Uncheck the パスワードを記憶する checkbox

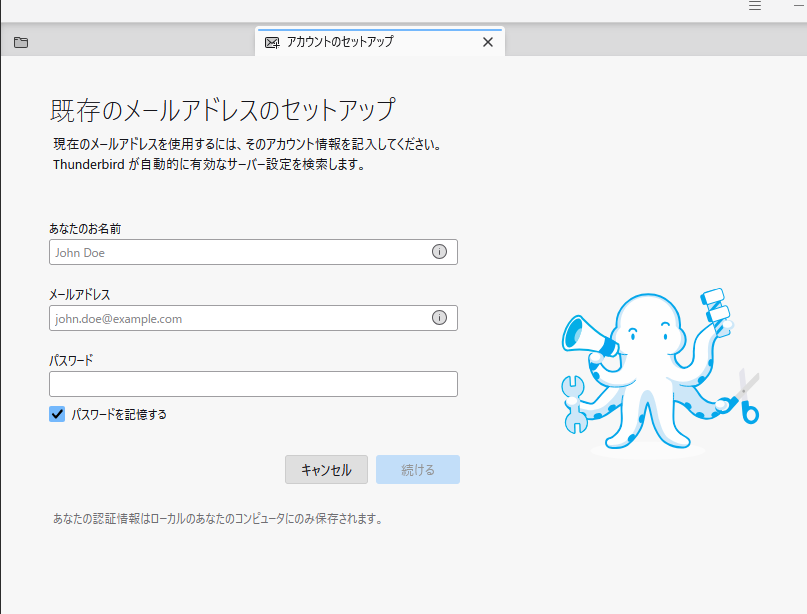click(57, 414)
